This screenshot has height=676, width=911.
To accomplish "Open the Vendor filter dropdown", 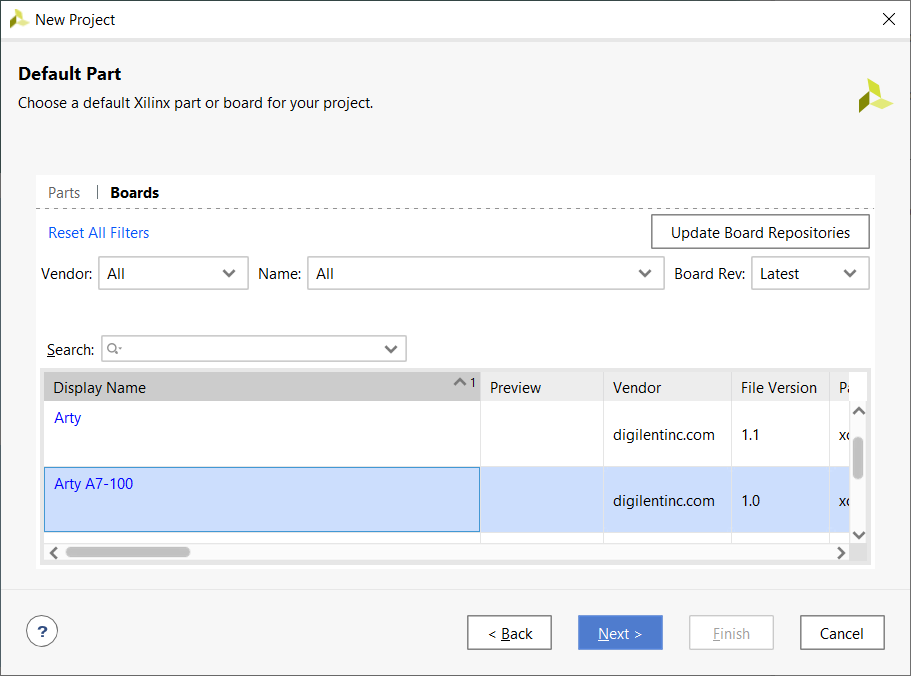I will tap(173, 274).
